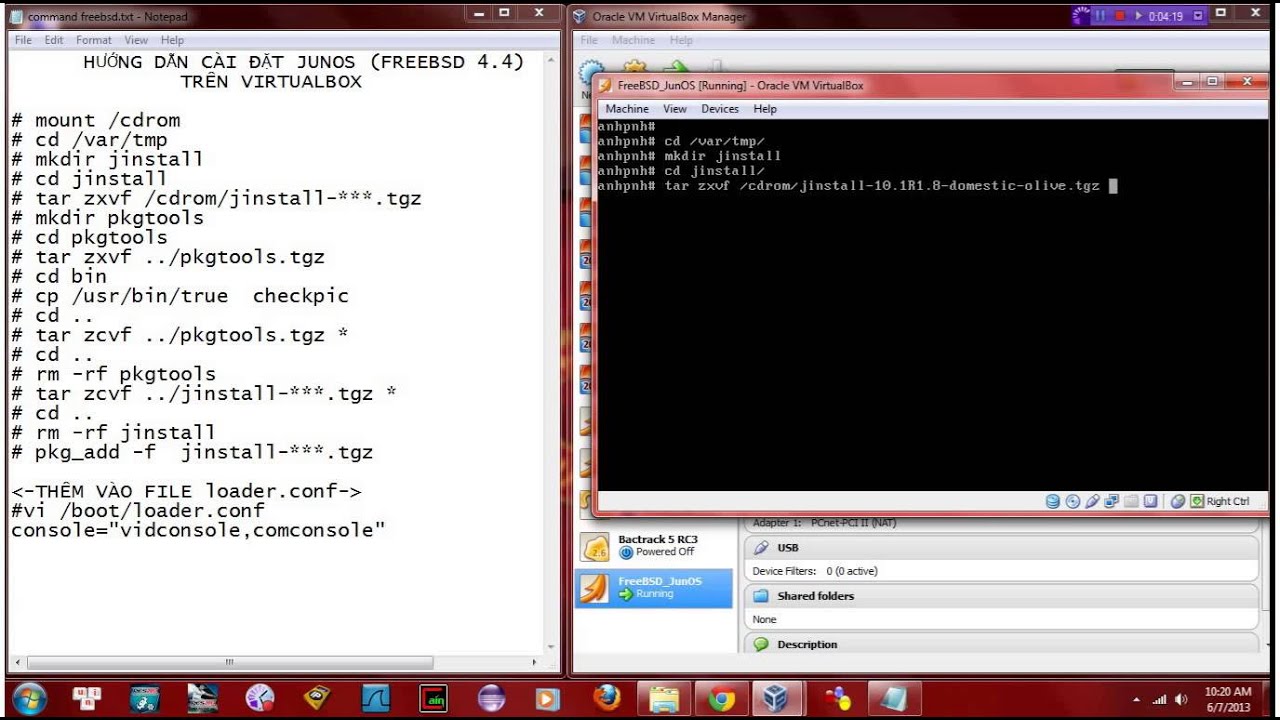Viewport: 1280px width, 720px height.
Task: Open the hard disk activity indicator in VM status bar
Action: click(1053, 501)
